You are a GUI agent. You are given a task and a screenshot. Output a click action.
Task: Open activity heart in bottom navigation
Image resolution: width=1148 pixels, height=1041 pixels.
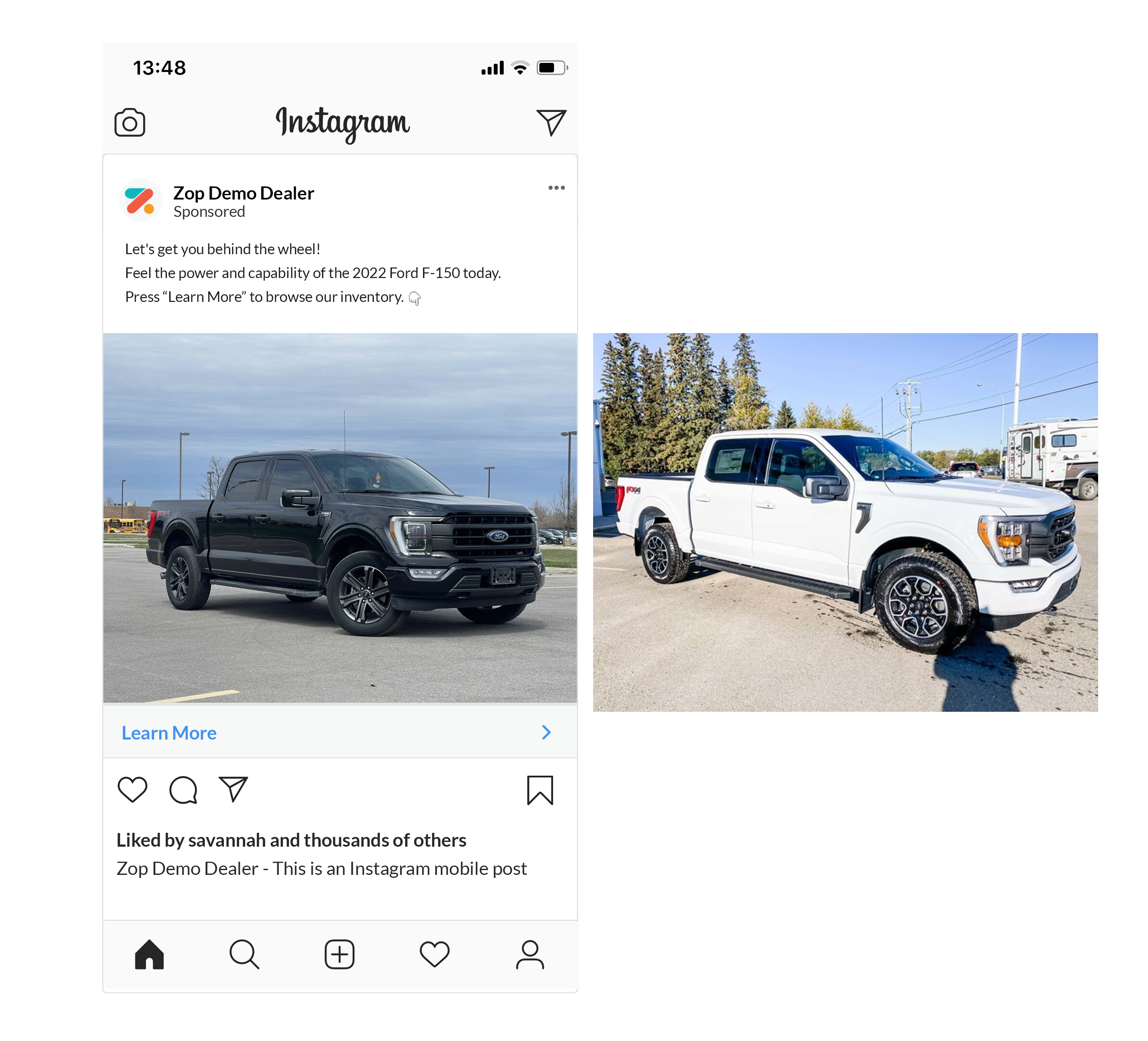(434, 955)
